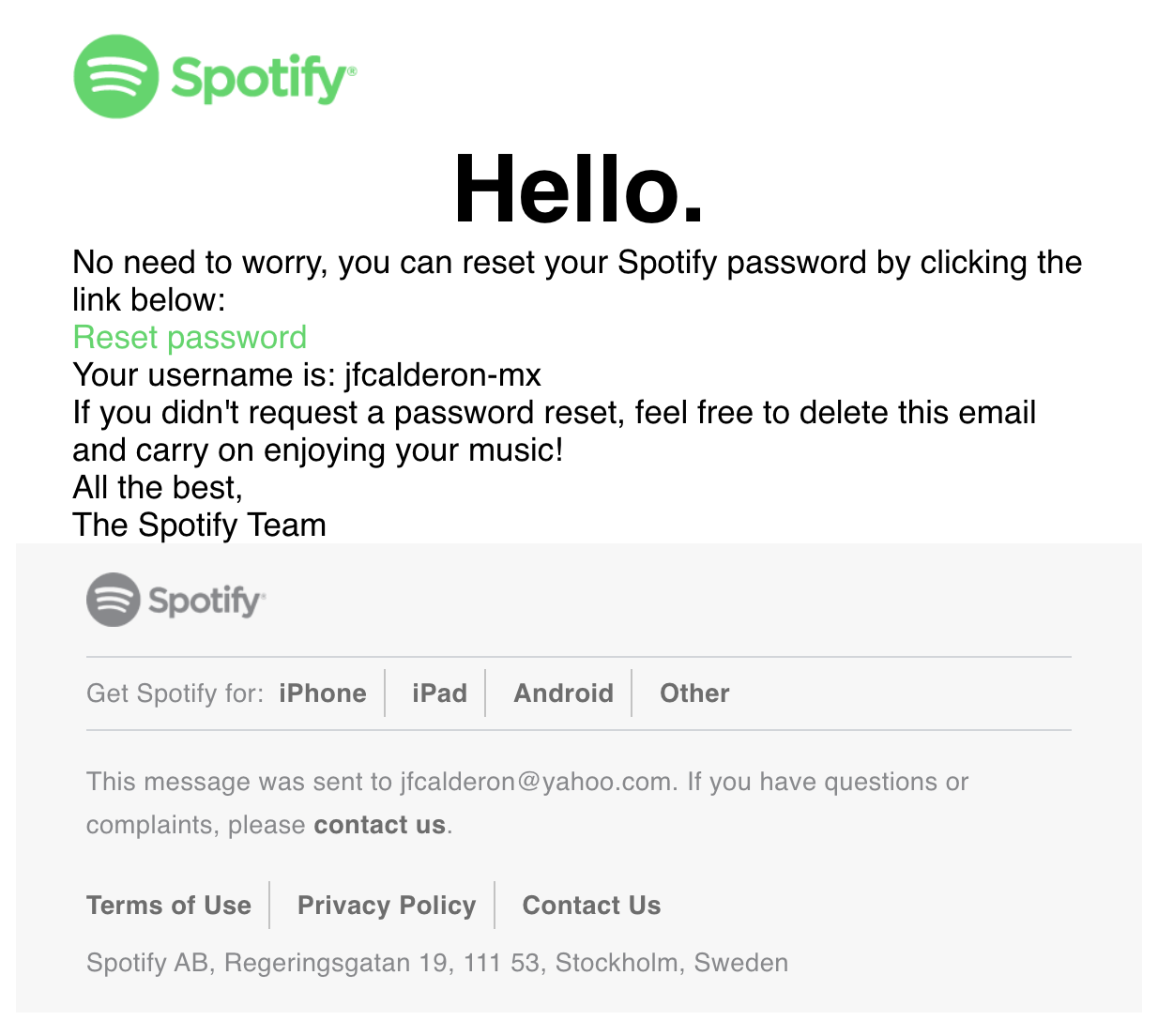Select iPad download link
1173x1036 pixels.
(439, 693)
